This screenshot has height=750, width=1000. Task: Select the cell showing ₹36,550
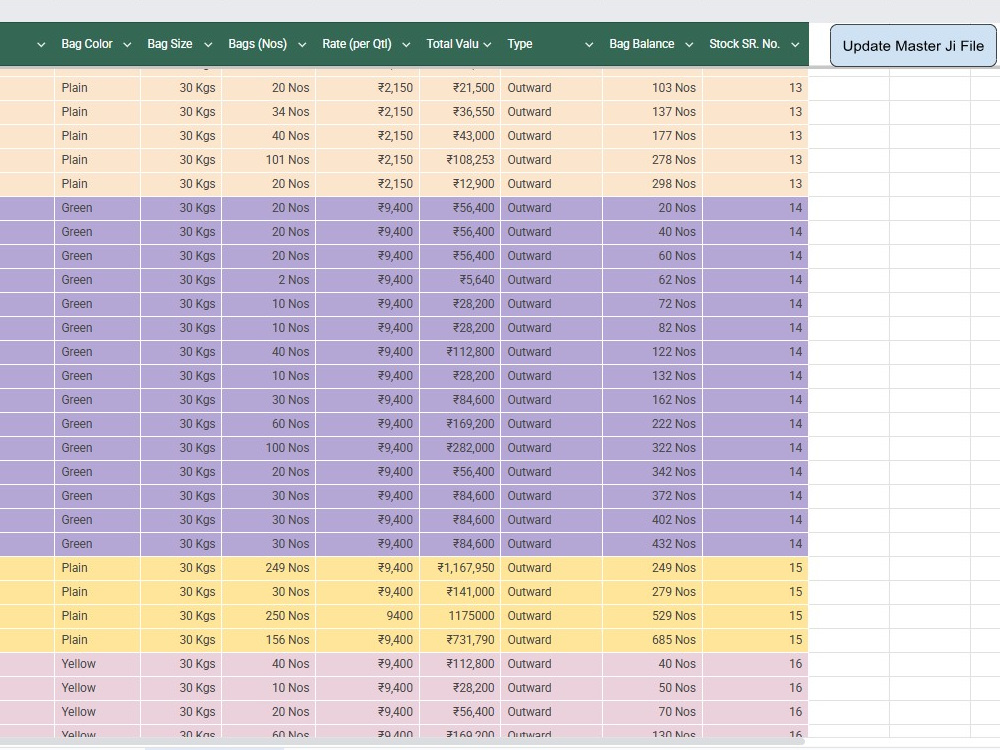(460, 112)
